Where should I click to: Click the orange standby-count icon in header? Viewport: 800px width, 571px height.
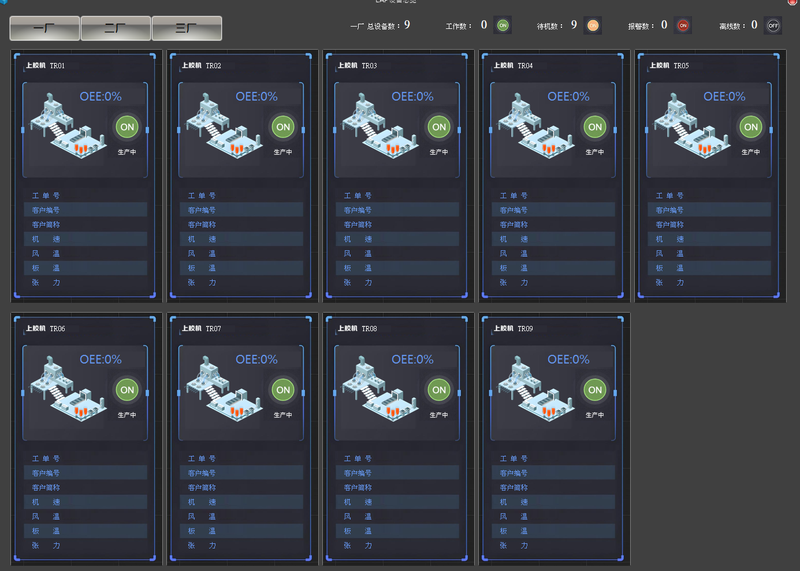click(593, 25)
